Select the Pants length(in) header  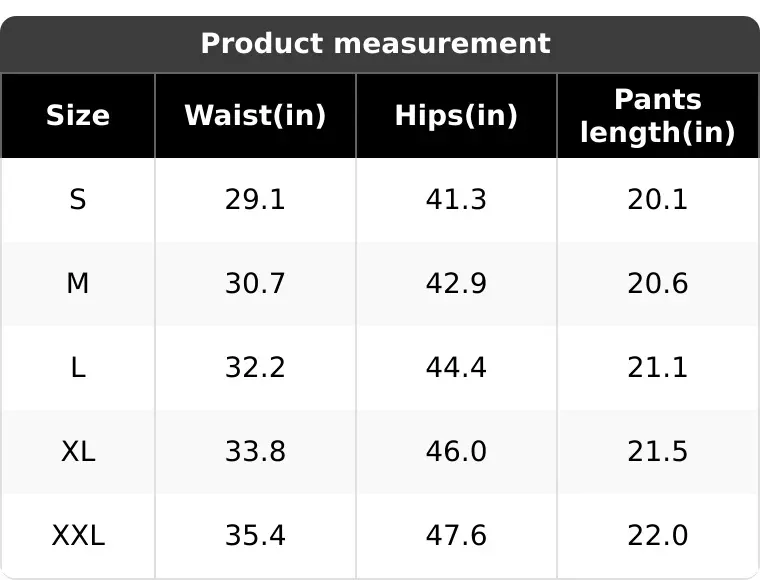[x=658, y=116]
